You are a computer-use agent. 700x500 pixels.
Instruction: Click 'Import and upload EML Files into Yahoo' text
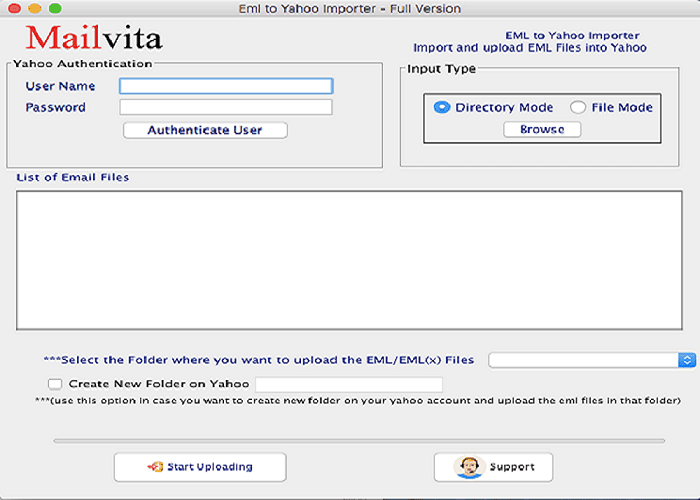tap(530, 48)
